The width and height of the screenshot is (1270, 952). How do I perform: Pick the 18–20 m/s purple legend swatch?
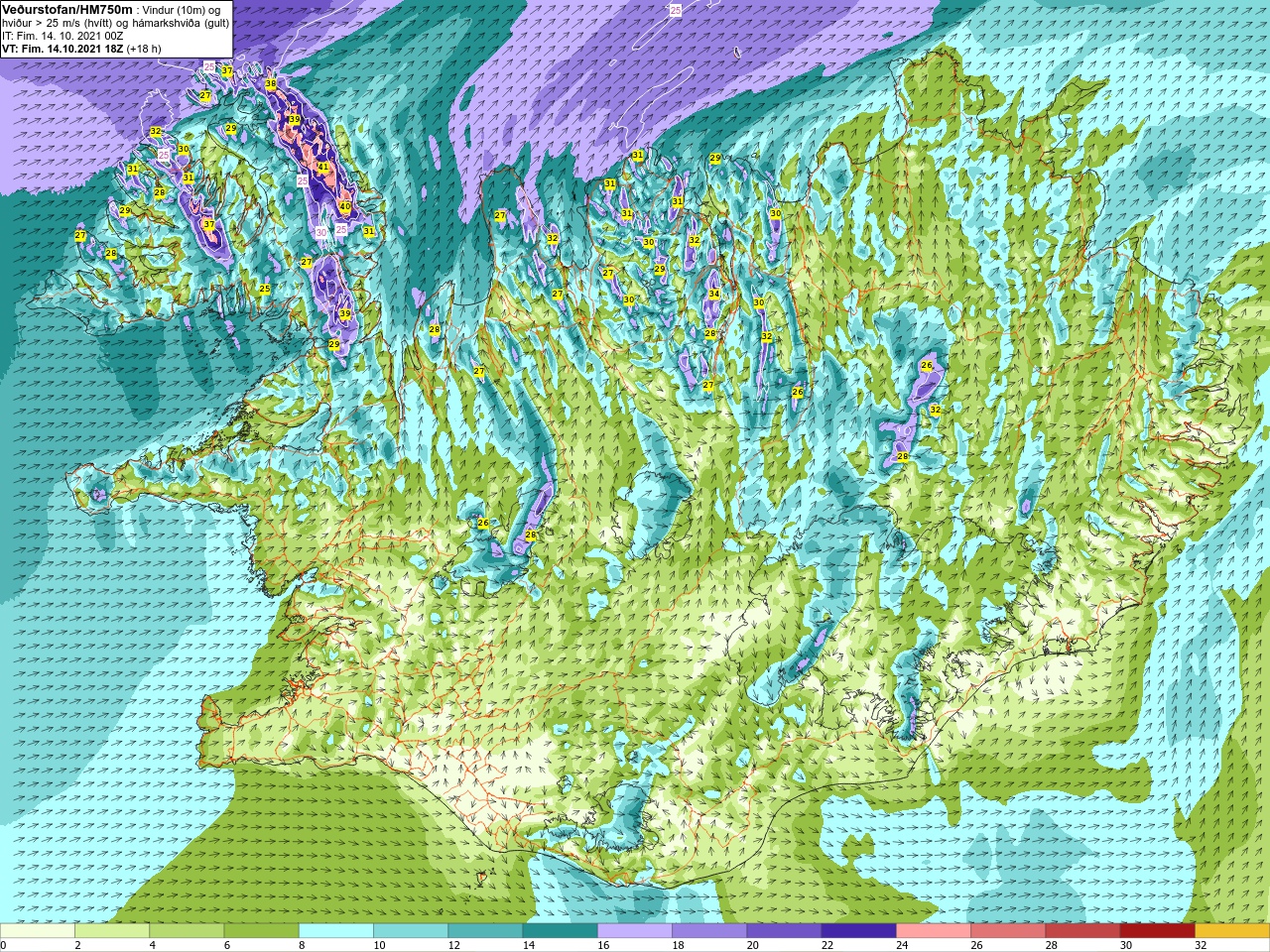pos(709,931)
